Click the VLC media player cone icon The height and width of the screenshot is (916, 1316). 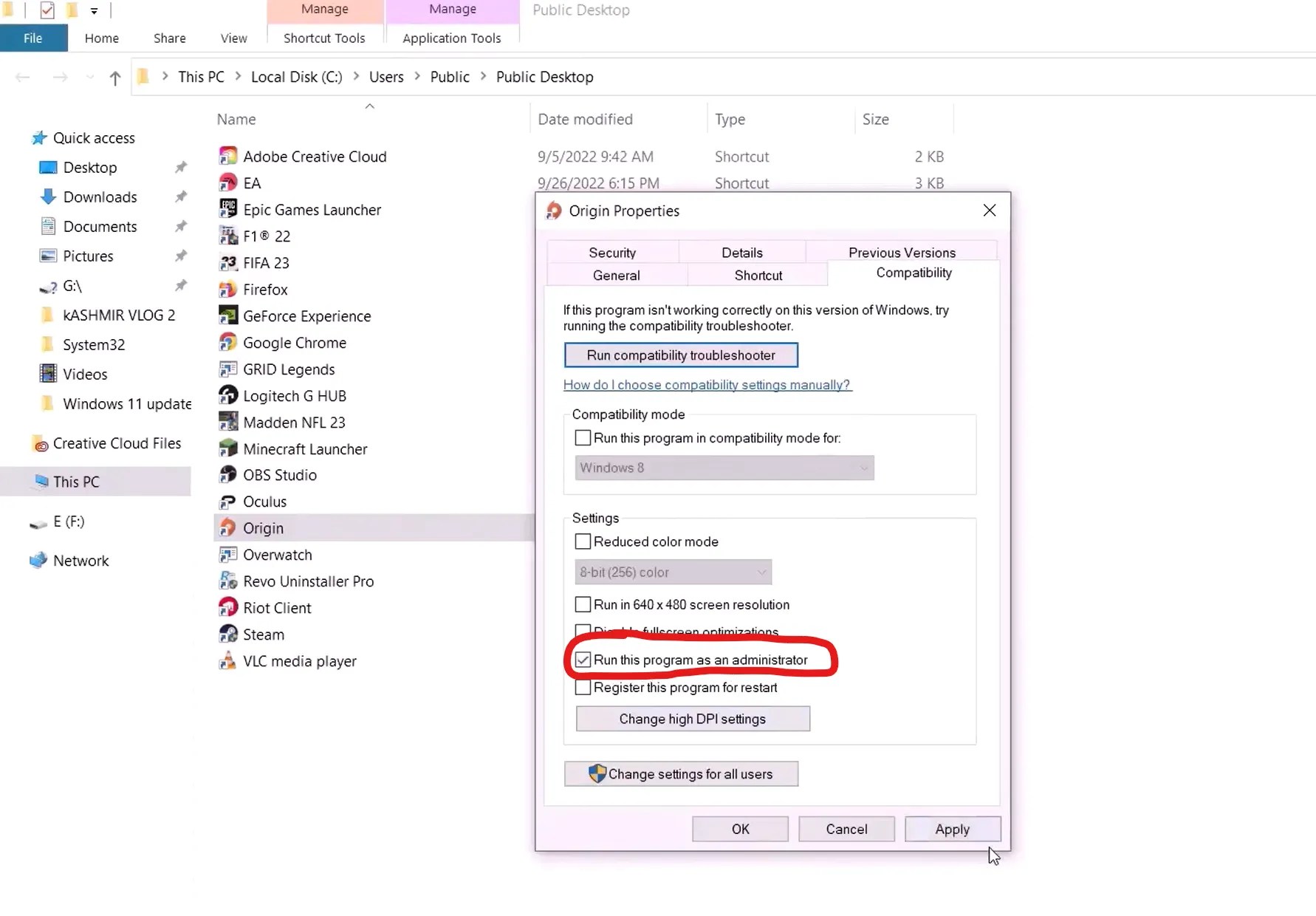pyautogui.click(x=228, y=660)
